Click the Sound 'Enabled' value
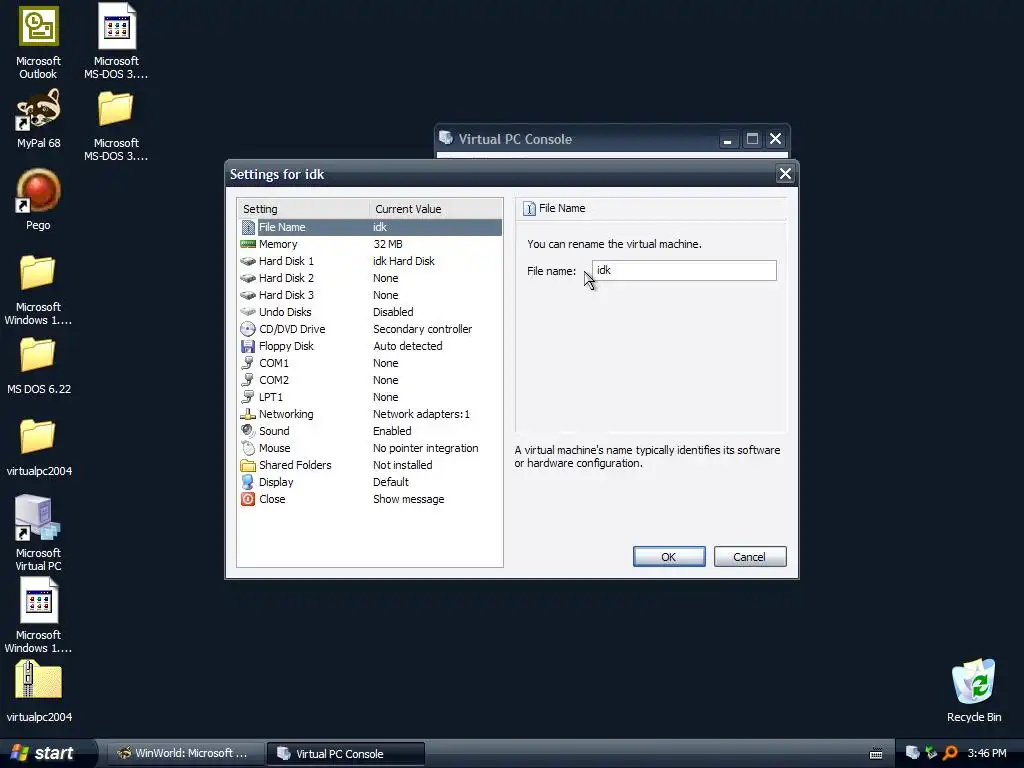Viewport: 1024px width, 768px height. [392, 431]
